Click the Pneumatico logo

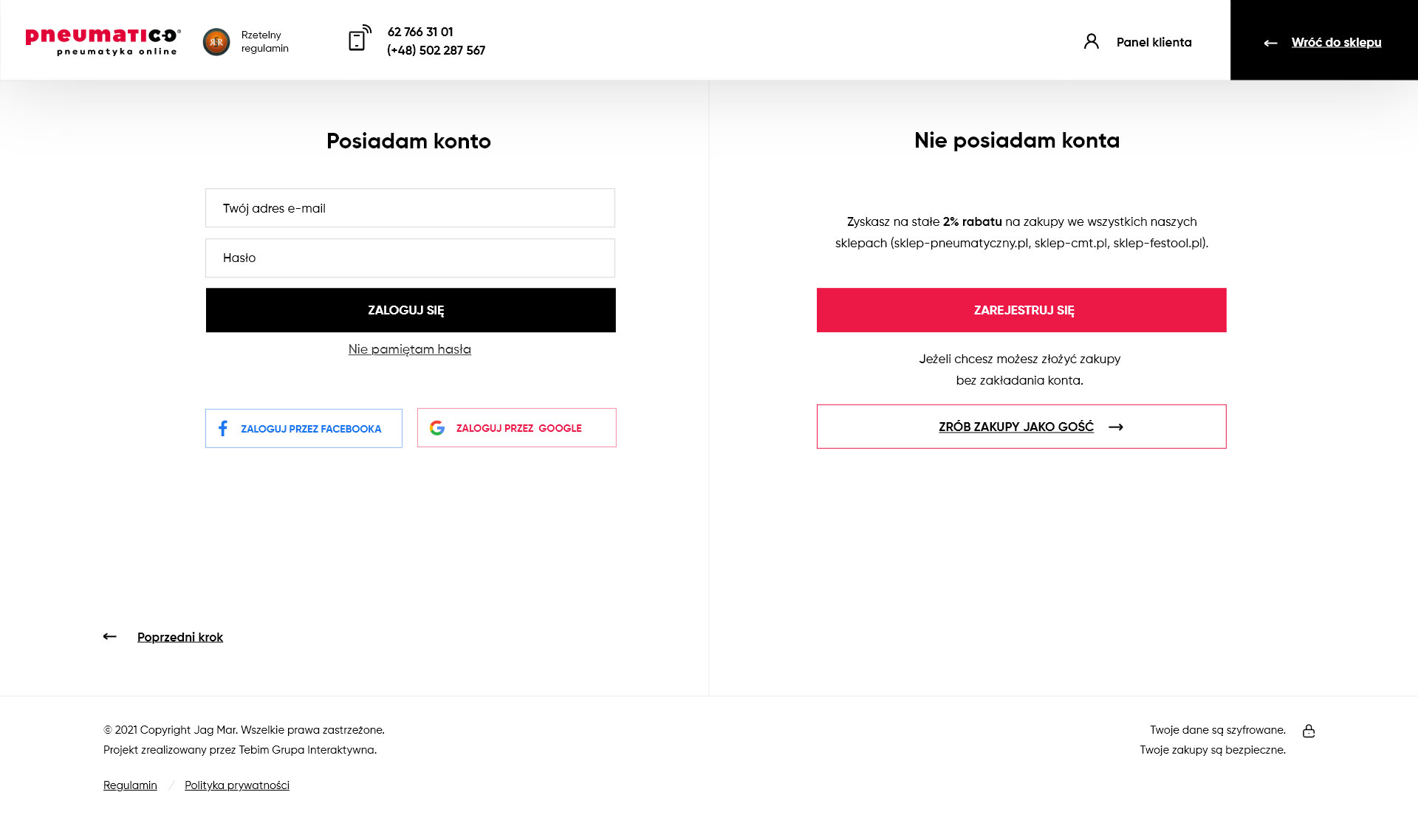click(103, 41)
